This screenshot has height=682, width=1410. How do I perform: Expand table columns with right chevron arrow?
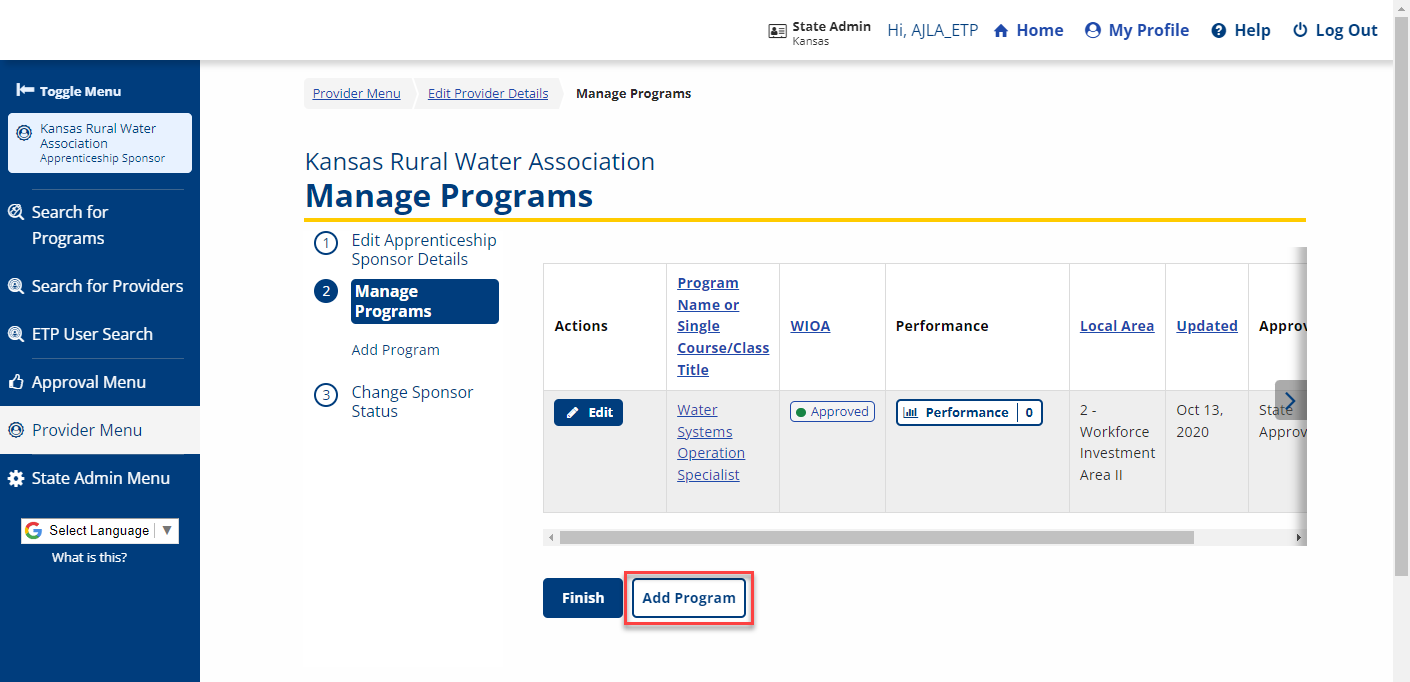[1289, 401]
